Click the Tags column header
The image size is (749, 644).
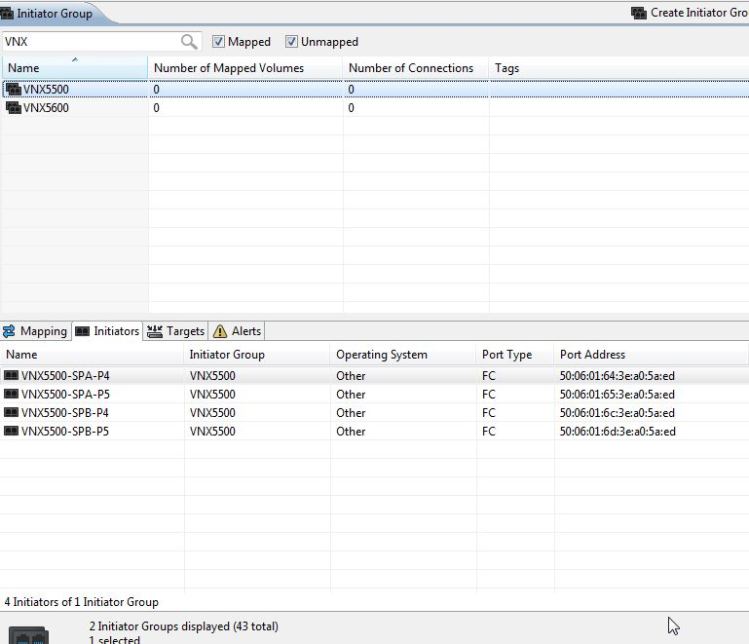(619, 68)
